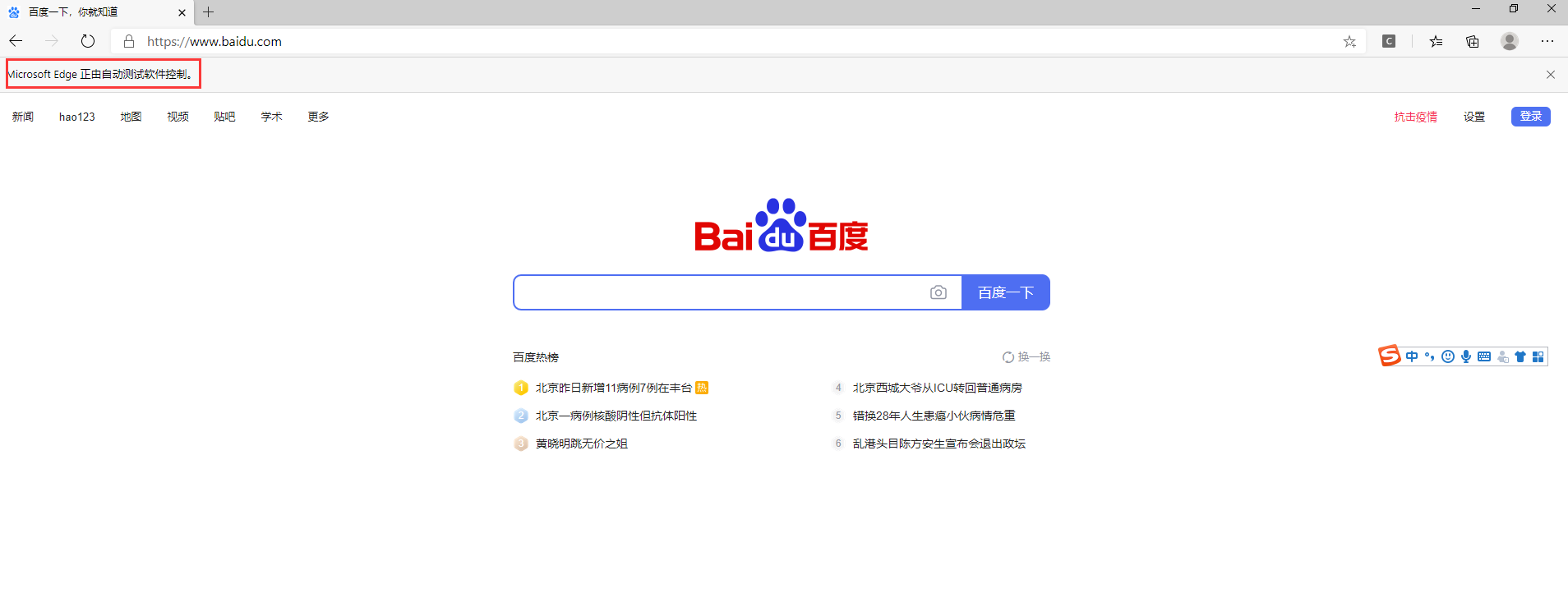Image resolution: width=1568 pixels, height=616 pixels.
Task: Click the 换一换 refresh hot list
Action: 1026,357
